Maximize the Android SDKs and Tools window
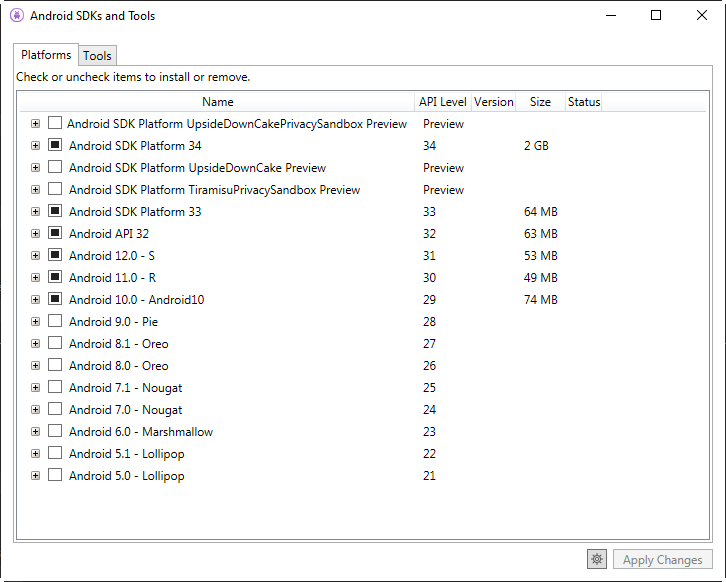This screenshot has height=582, width=726. point(656,15)
